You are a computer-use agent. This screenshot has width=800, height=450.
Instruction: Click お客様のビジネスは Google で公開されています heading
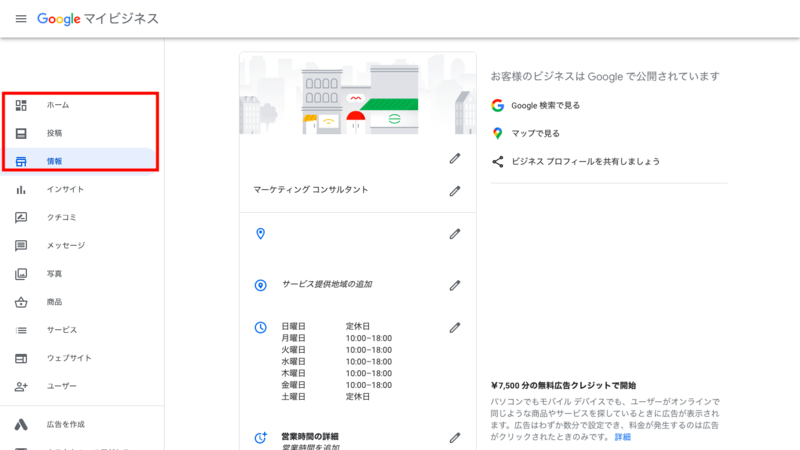pyautogui.click(x=605, y=77)
